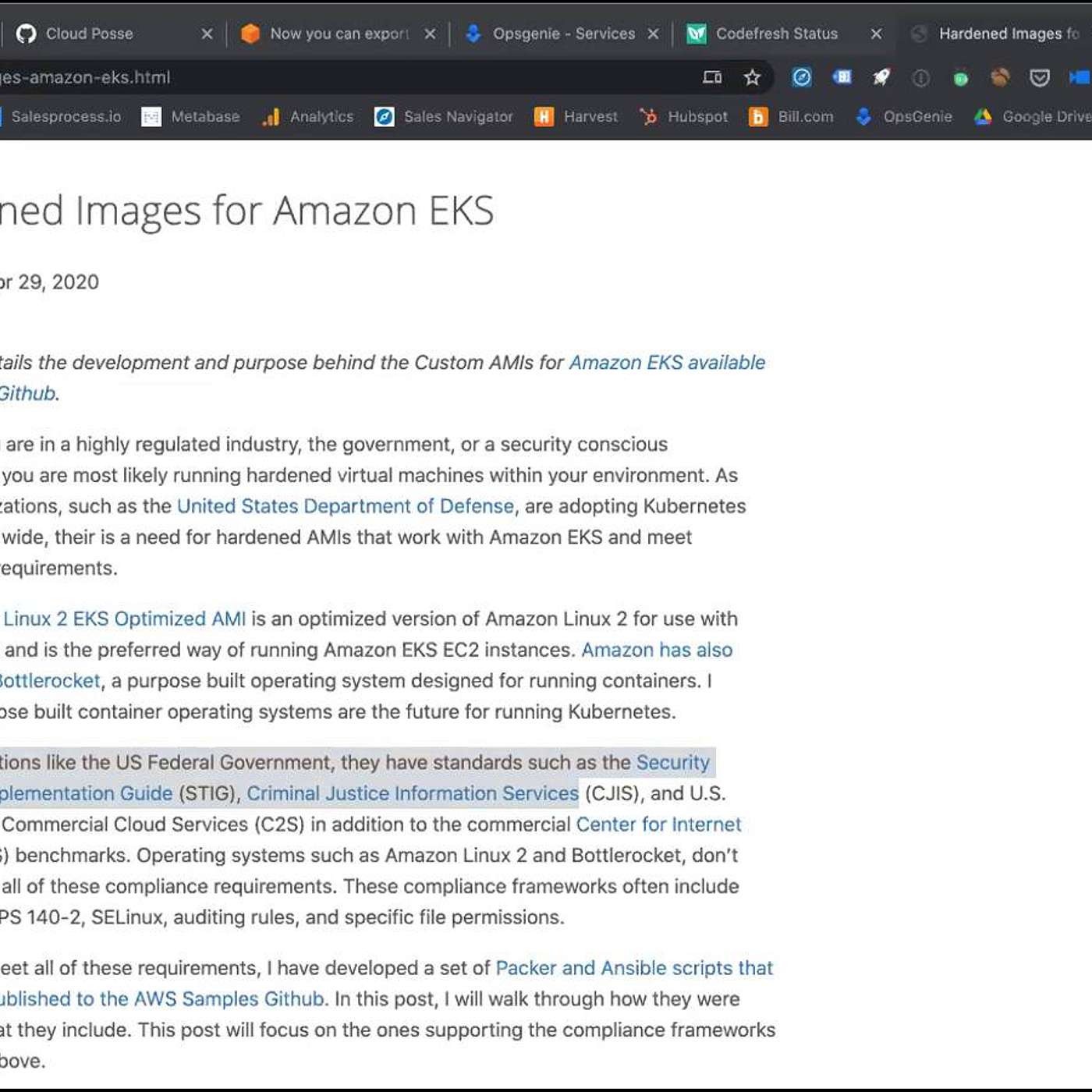
Task: Open the Criminal Justice Information Services link
Action: coord(412,793)
